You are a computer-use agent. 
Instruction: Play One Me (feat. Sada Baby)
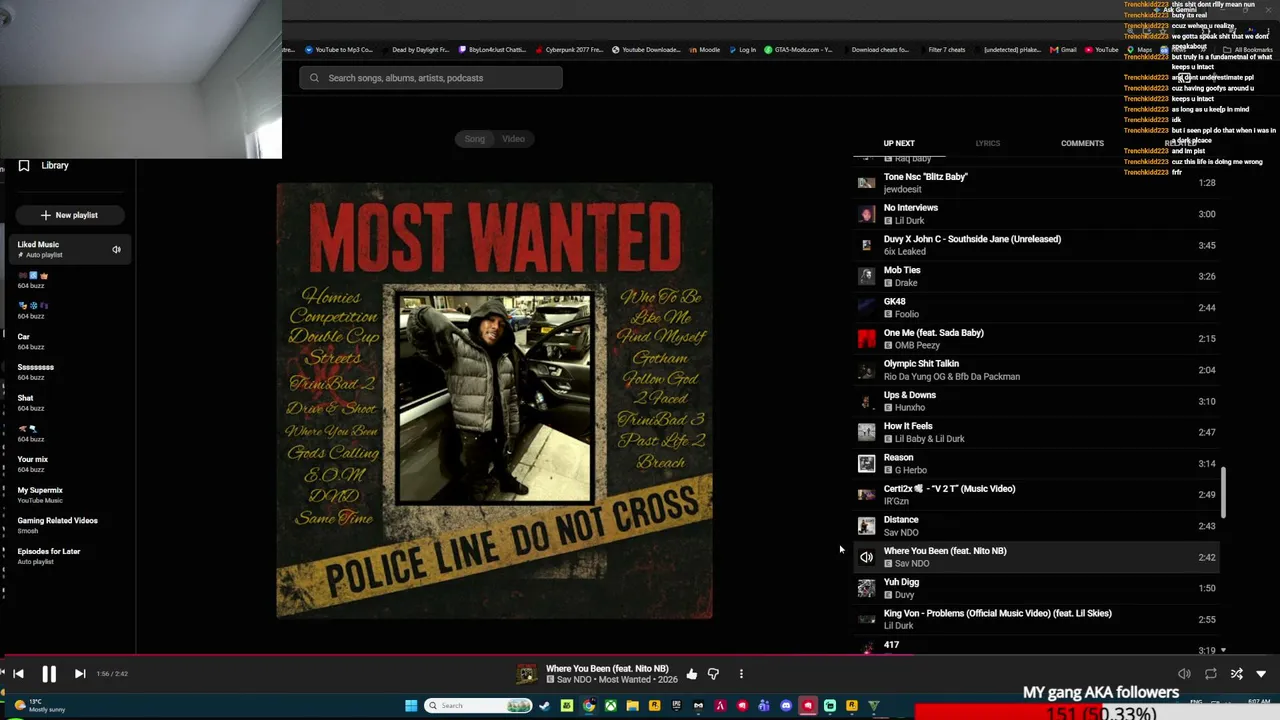click(1036, 339)
